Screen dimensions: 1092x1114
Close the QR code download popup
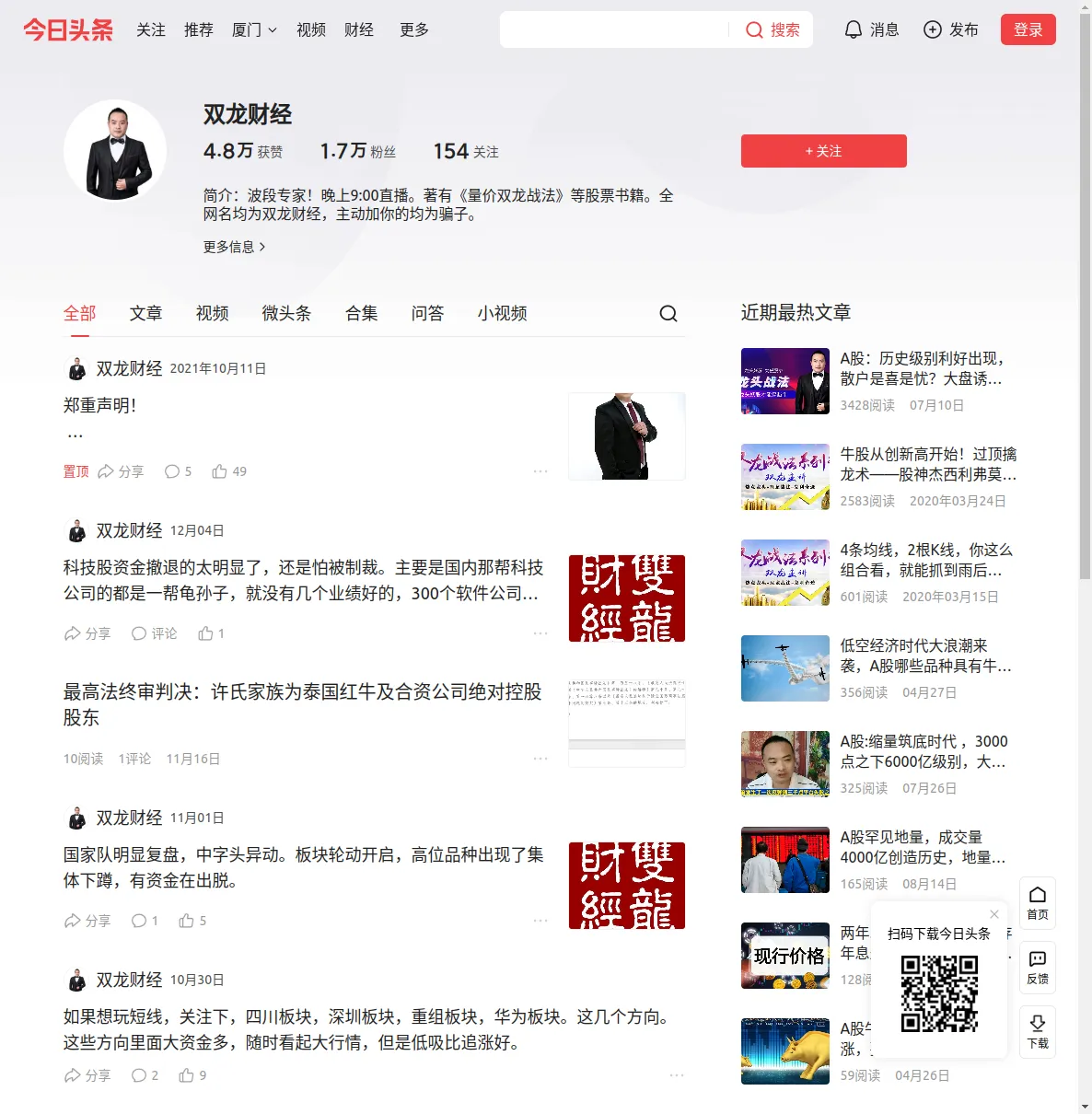coord(994,914)
